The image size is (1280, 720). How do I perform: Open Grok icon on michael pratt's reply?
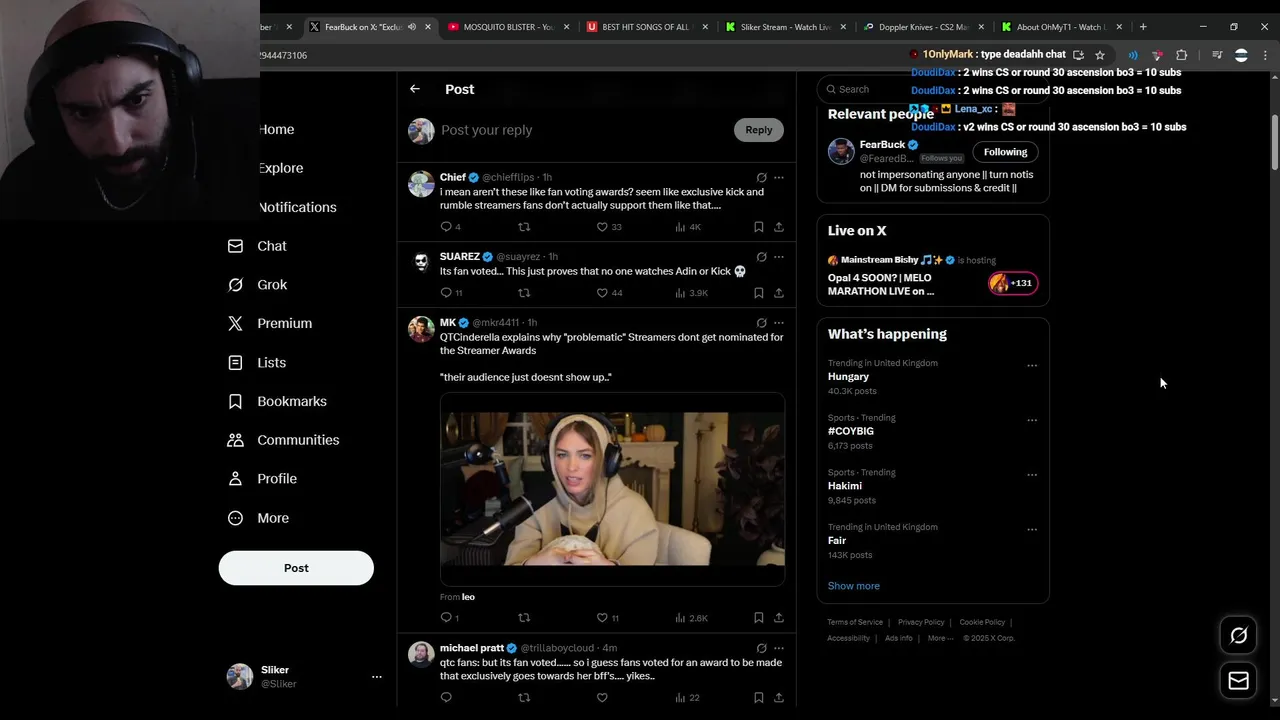point(761,648)
